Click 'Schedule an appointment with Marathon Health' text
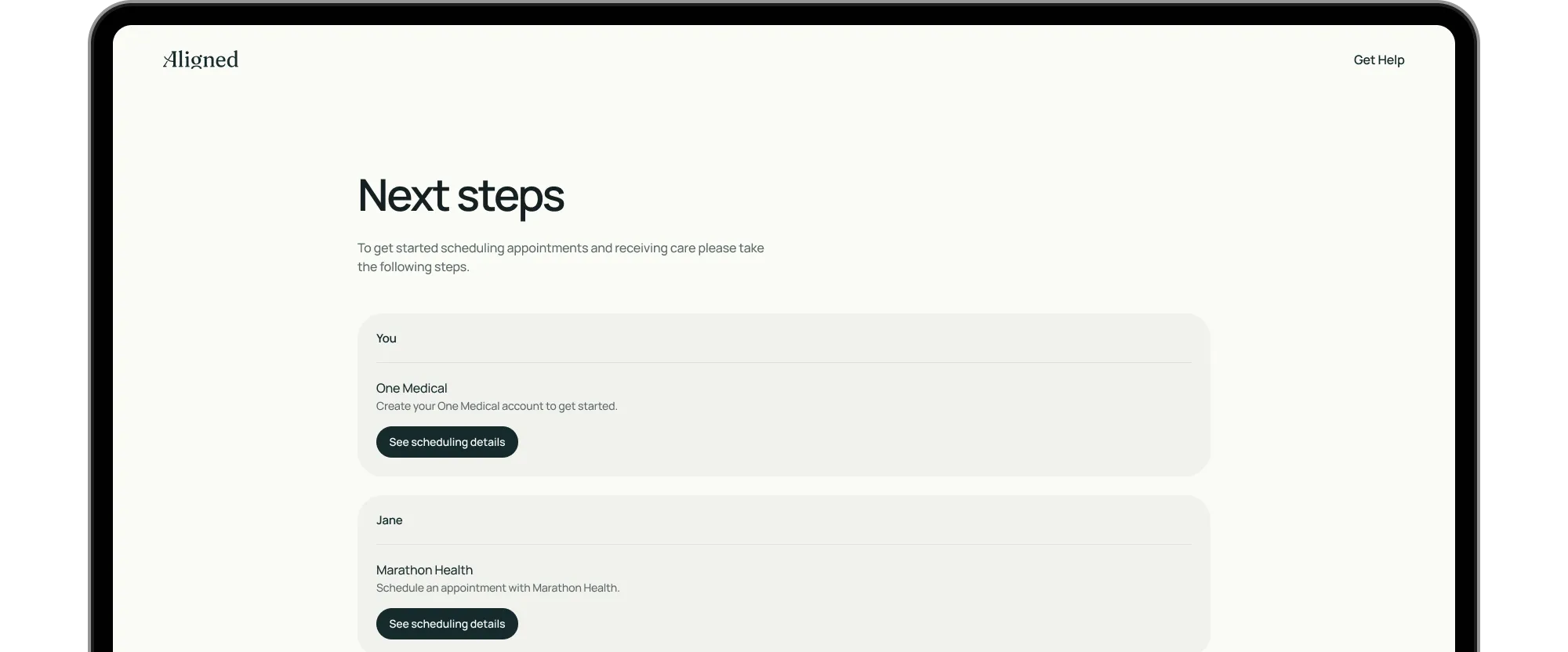The width and height of the screenshot is (1568, 652). [x=498, y=588]
